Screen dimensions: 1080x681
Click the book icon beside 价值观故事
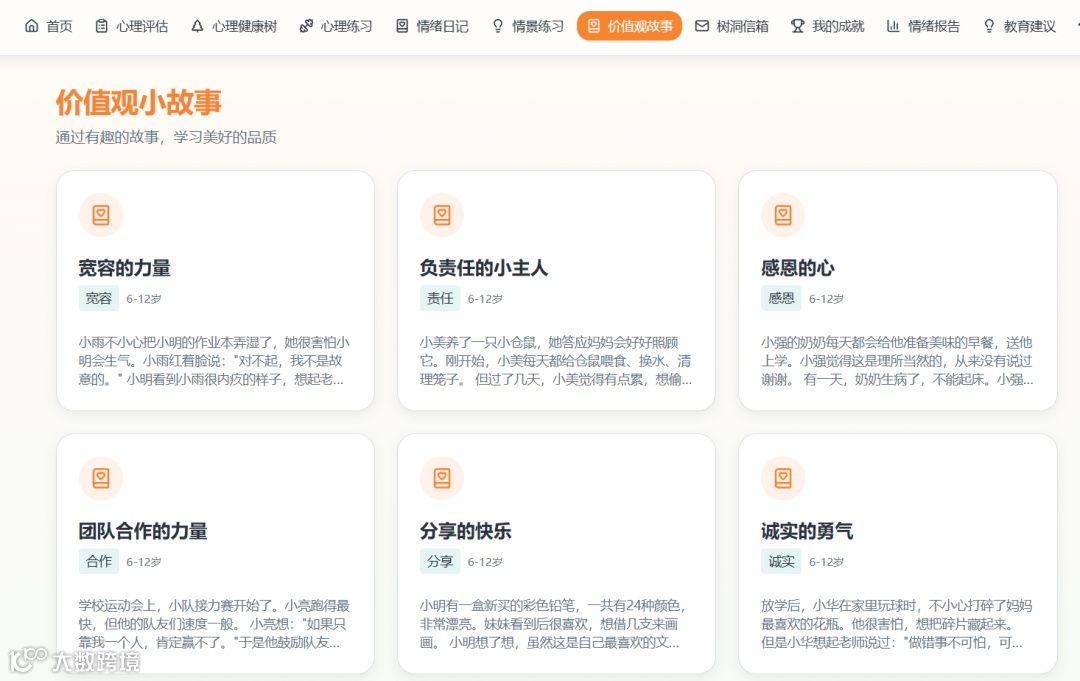point(593,26)
